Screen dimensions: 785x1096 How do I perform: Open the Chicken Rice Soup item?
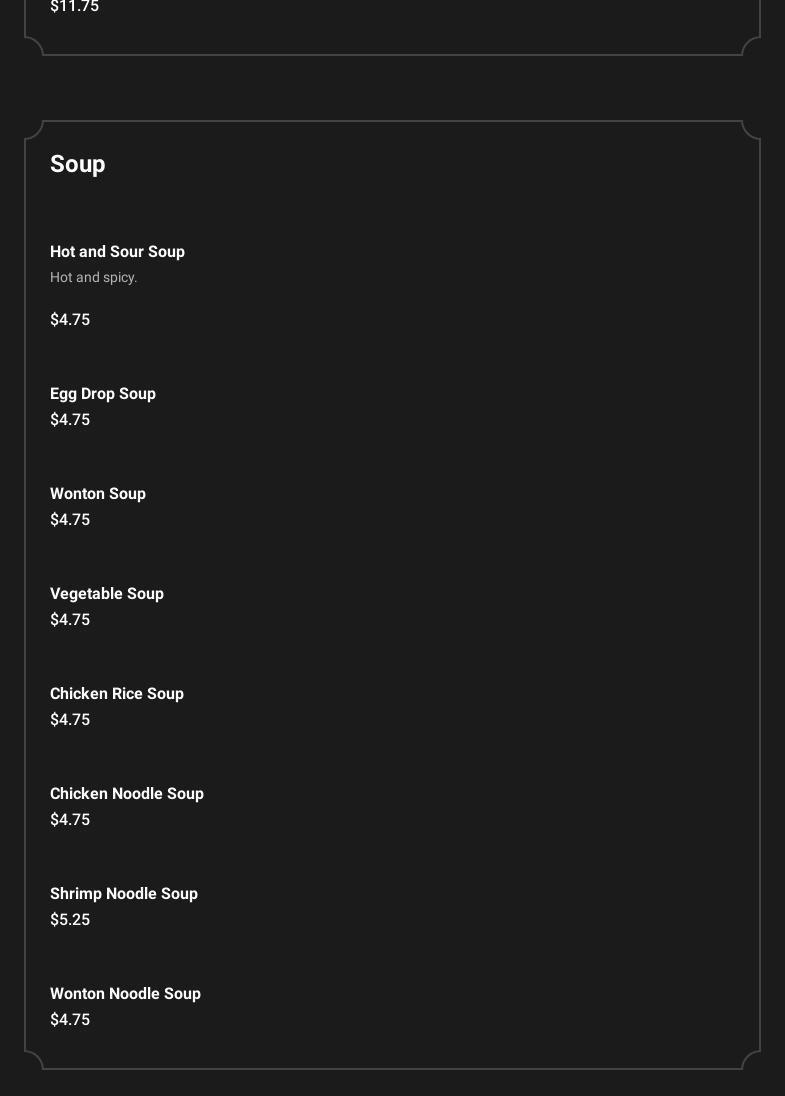click(117, 694)
